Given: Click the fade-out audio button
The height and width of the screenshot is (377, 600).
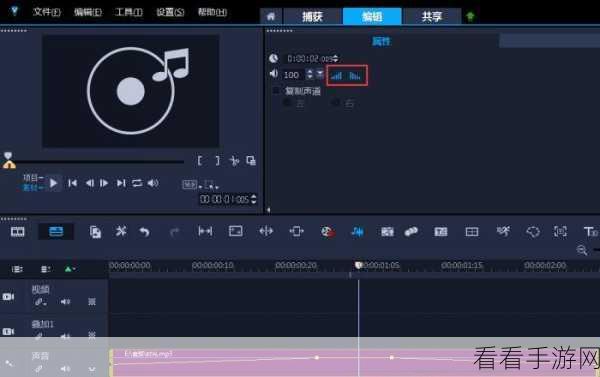Looking at the screenshot, I should click(355, 76).
